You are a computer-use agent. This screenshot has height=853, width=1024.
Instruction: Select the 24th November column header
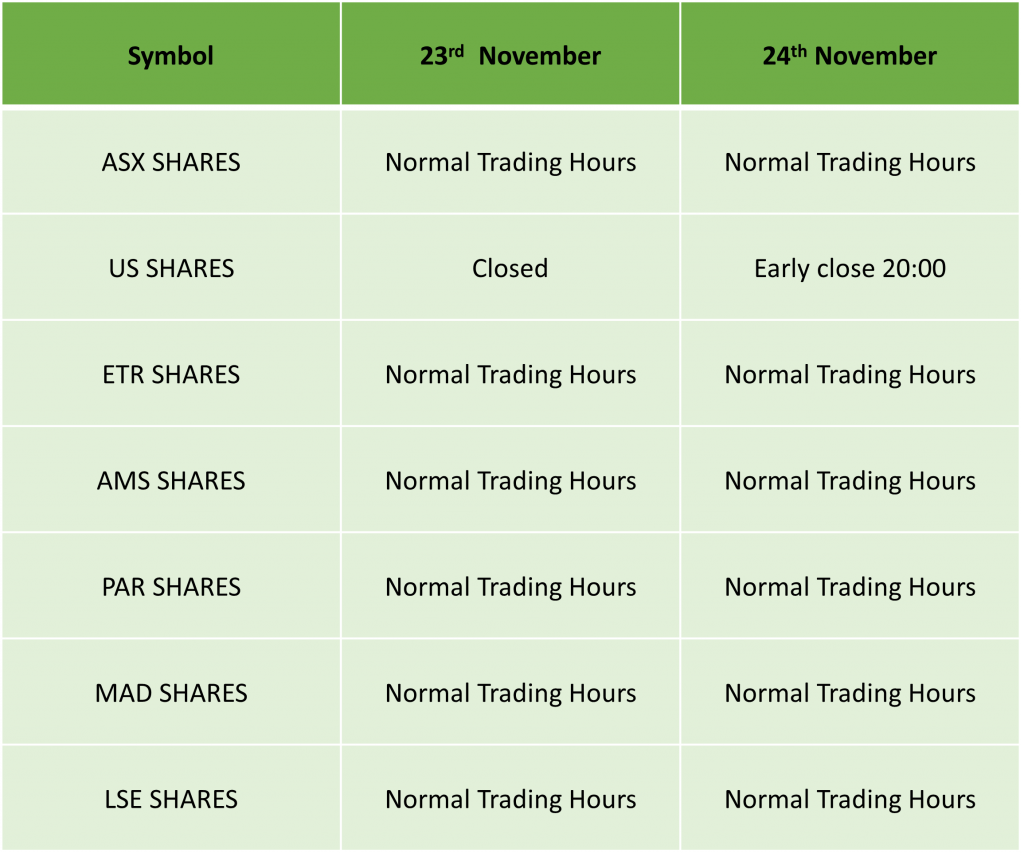click(850, 54)
